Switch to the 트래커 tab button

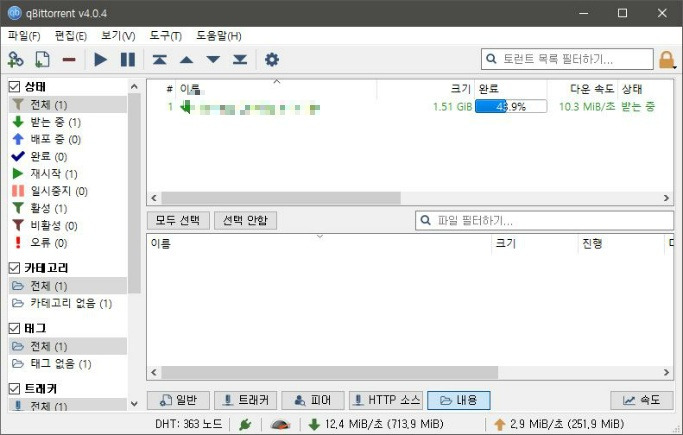245,400
